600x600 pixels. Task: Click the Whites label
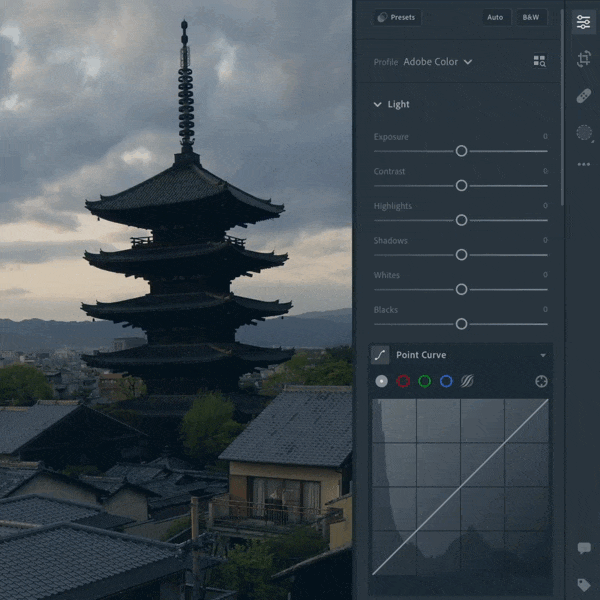click(386, 275)
